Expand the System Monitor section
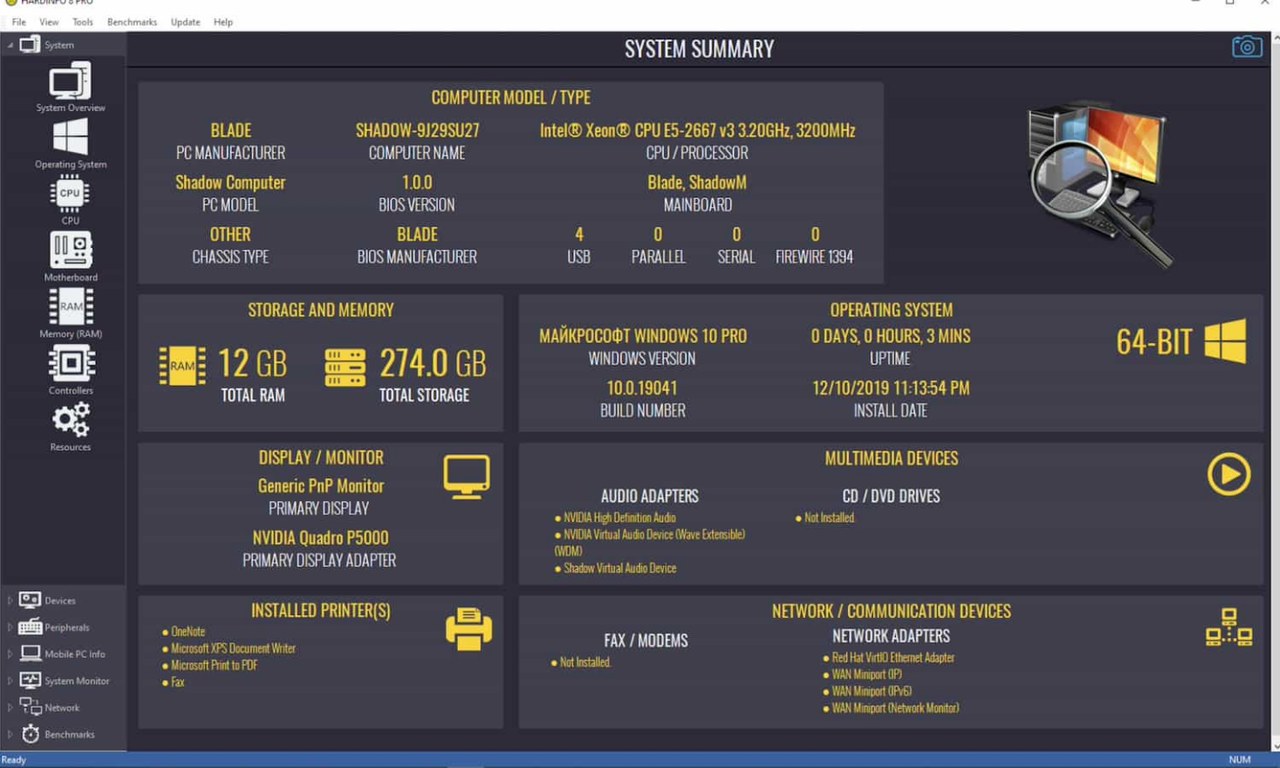Image resolution: width=1280 pixels, height=768 pixels. point(10,681)
